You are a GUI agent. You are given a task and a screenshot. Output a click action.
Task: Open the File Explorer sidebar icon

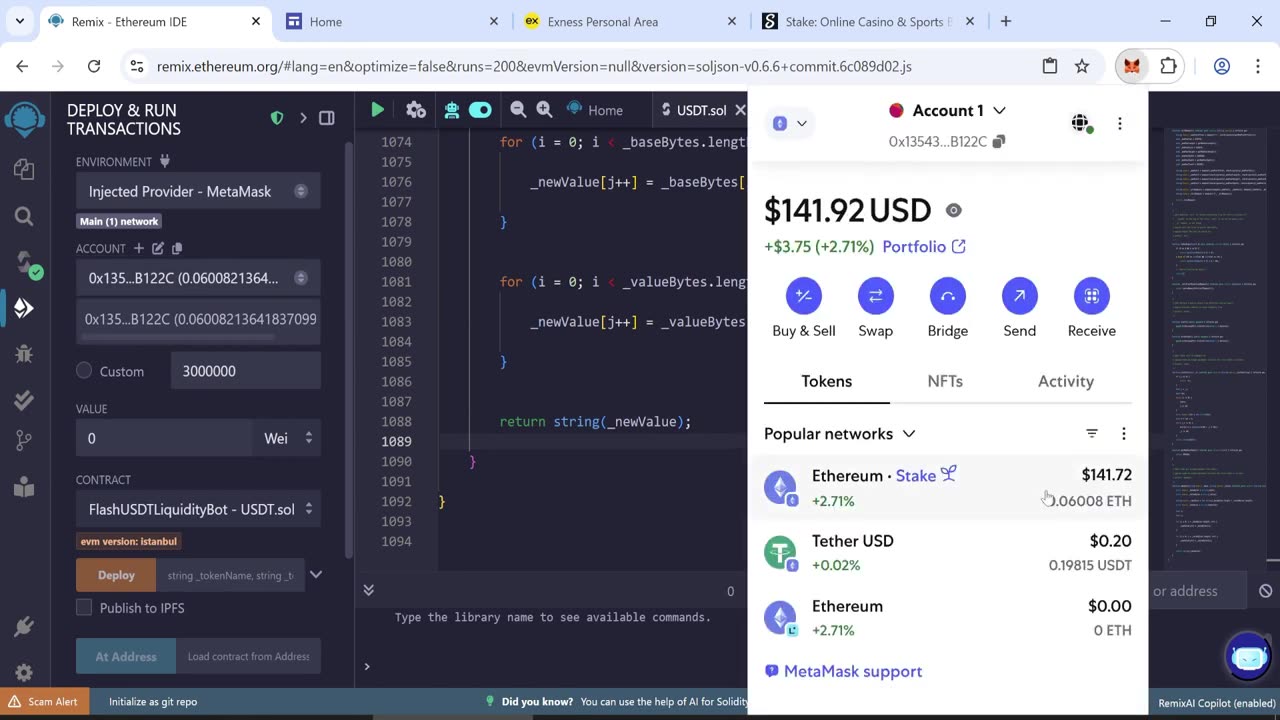[x=24, y=170]
